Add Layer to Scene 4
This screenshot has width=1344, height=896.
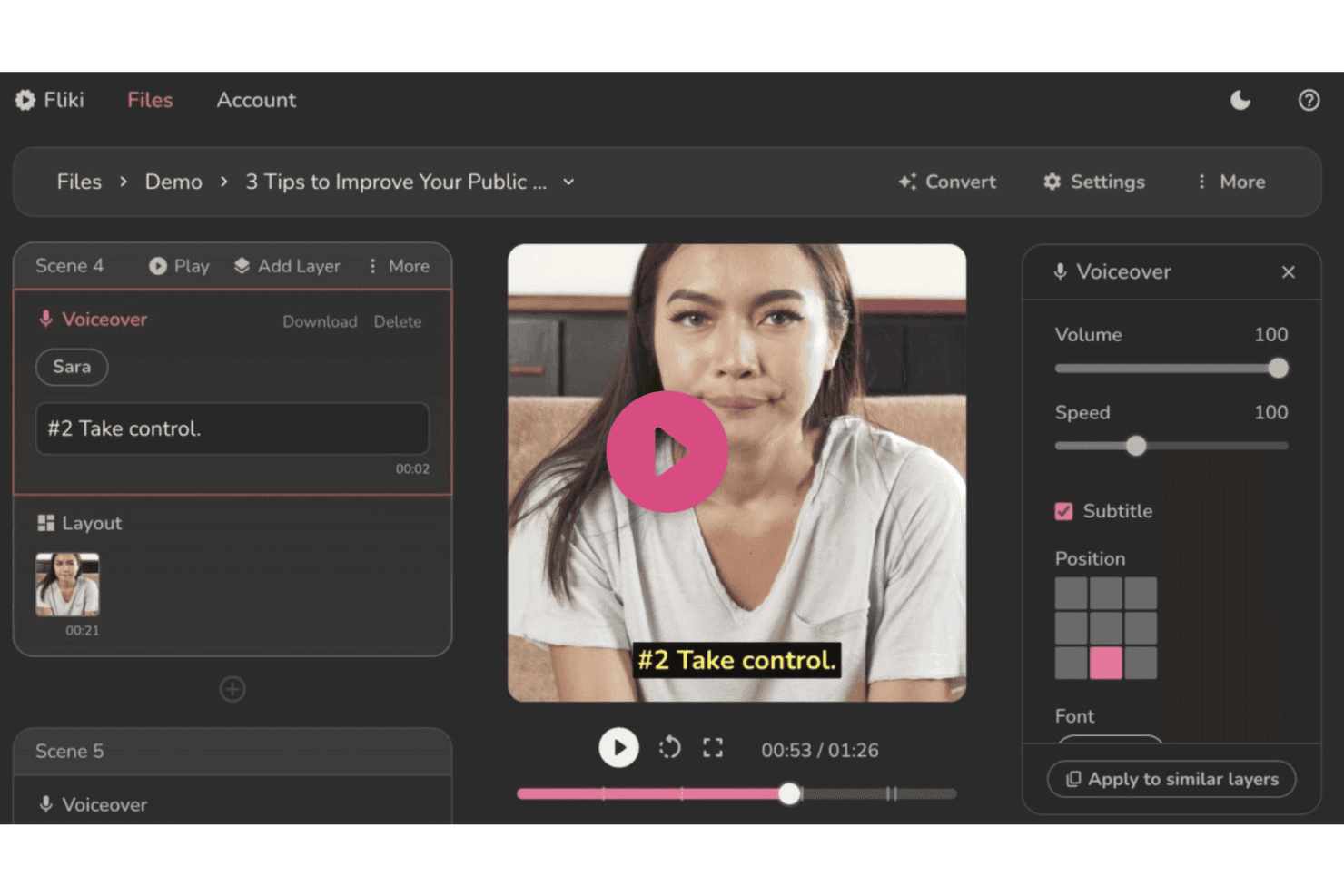click(287, 266)
